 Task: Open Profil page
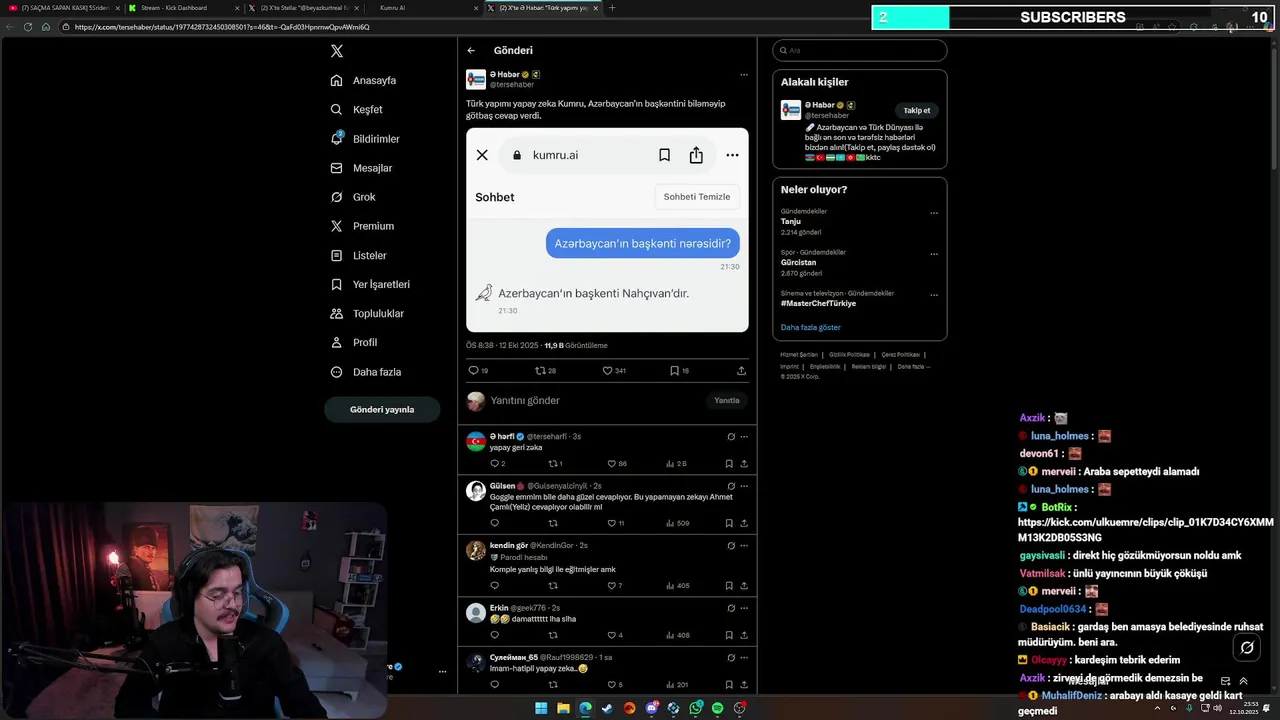click(x=354, y=342)
